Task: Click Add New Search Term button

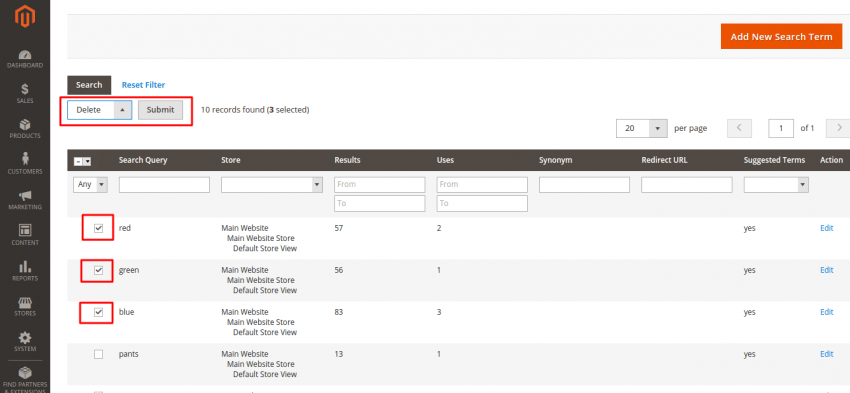Action: click(x=781, y=36)
